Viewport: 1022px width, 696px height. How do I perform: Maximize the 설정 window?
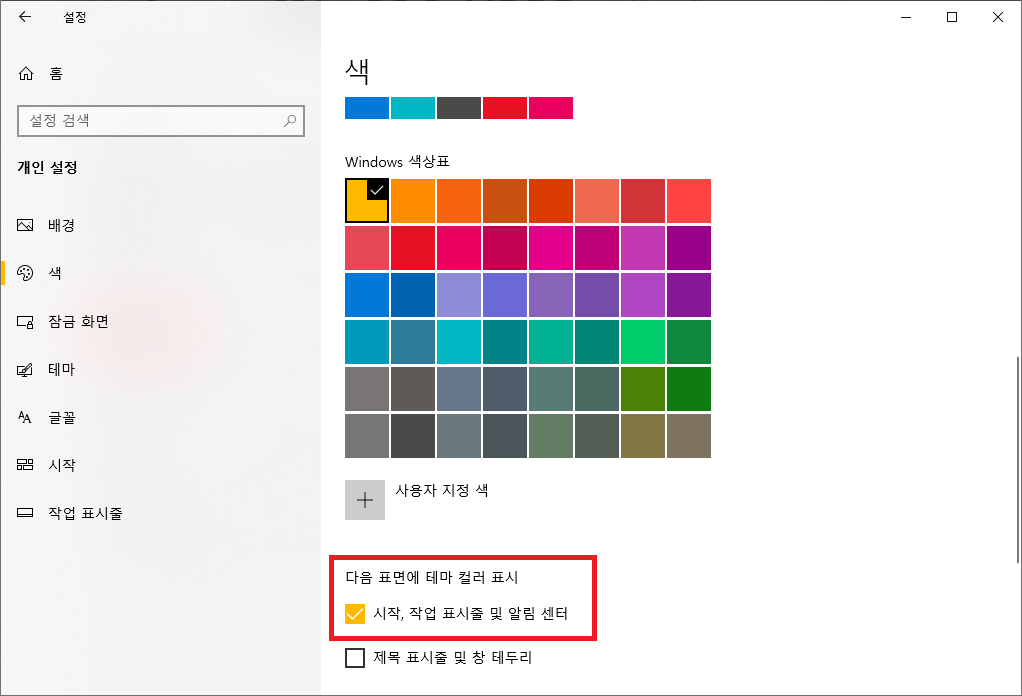[952, 17]
